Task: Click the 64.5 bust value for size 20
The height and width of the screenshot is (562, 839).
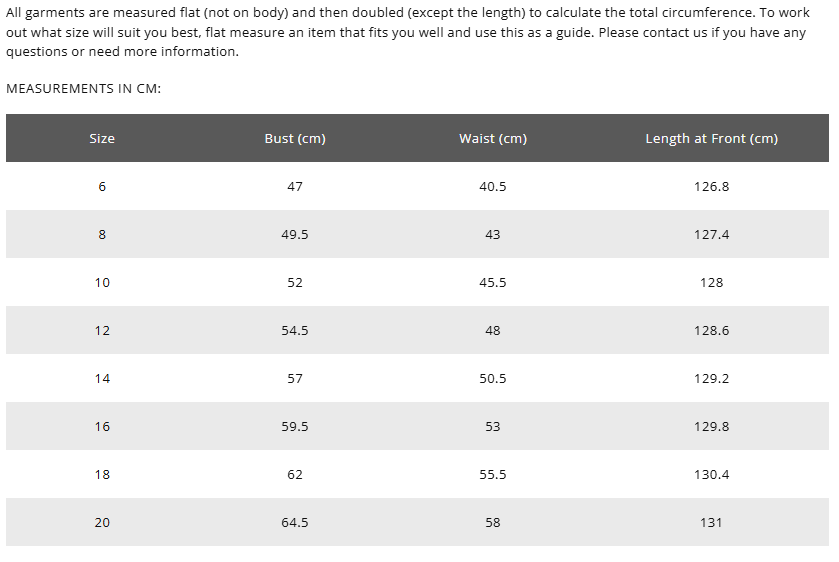Action: coord(295,522)
